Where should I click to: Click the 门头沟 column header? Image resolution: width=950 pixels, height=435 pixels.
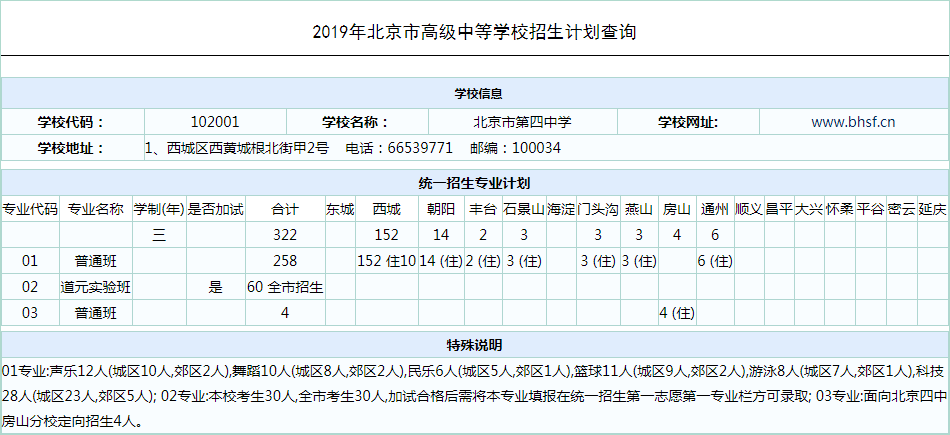598,209
